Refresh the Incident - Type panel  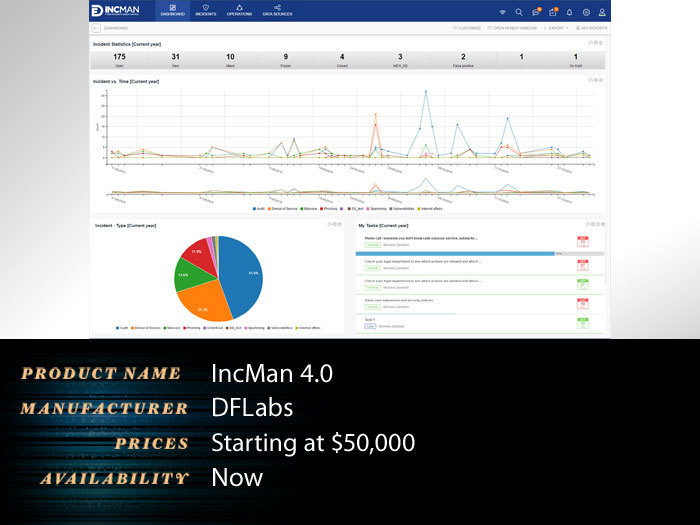click(x=329, y=224)
